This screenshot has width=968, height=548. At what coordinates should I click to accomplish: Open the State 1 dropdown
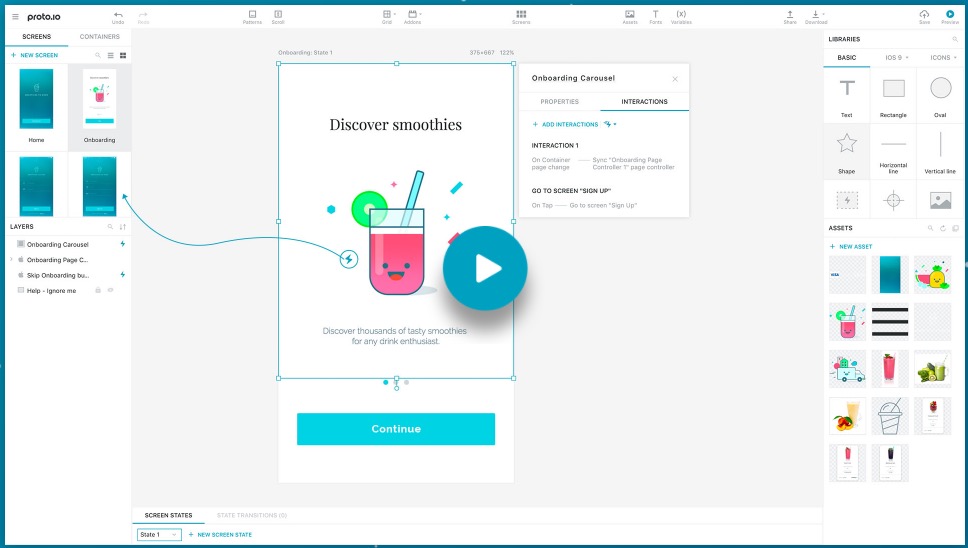click(159, 535)
